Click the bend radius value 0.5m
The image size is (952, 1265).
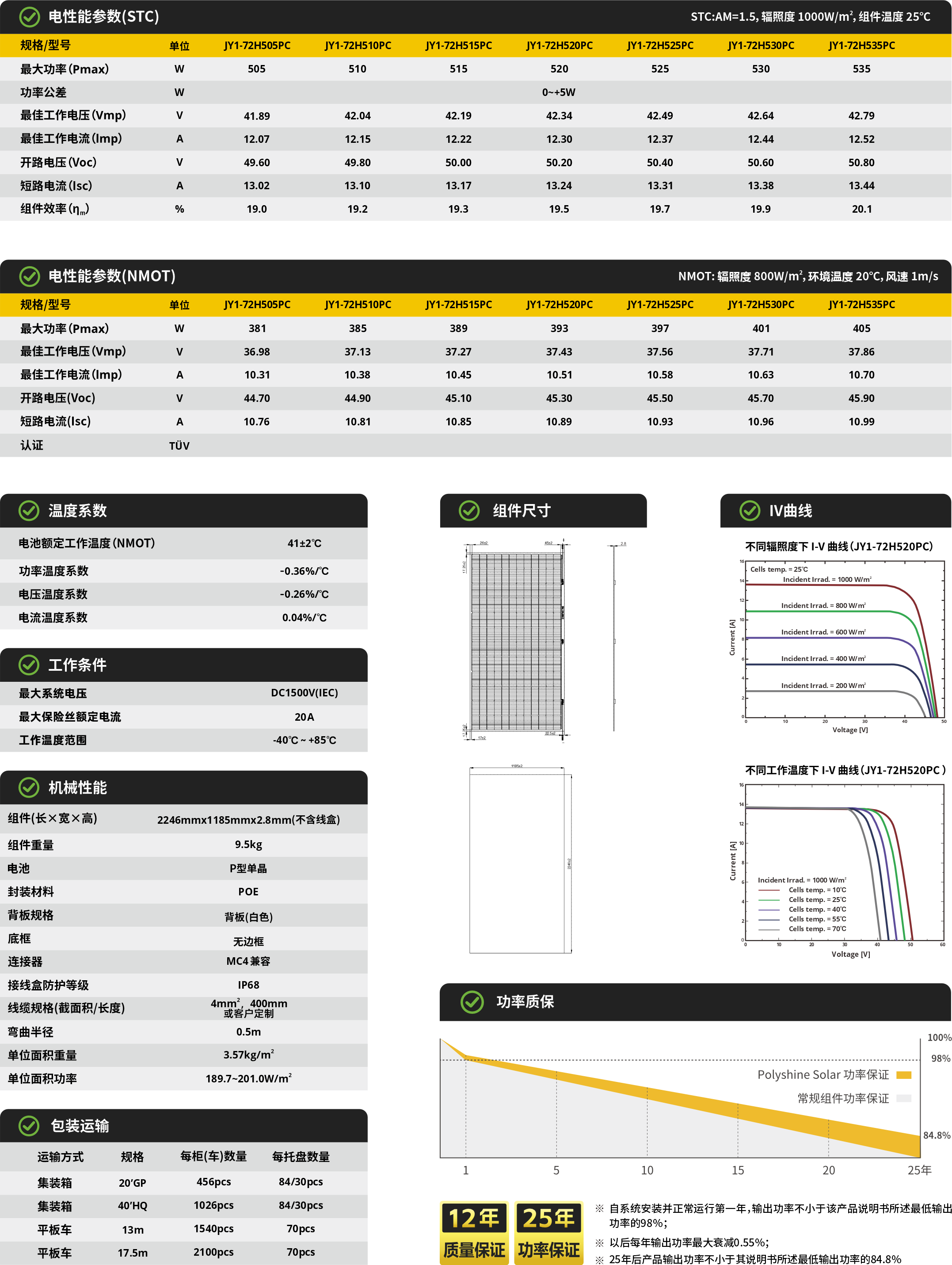tap(249, 1032)
